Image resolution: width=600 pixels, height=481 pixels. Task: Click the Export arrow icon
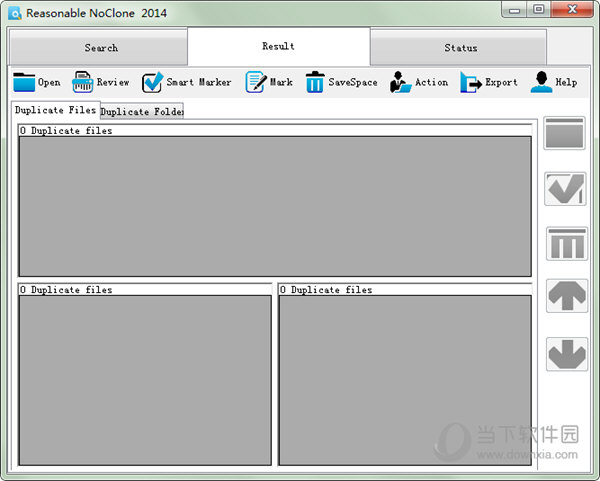click(471, 82)
